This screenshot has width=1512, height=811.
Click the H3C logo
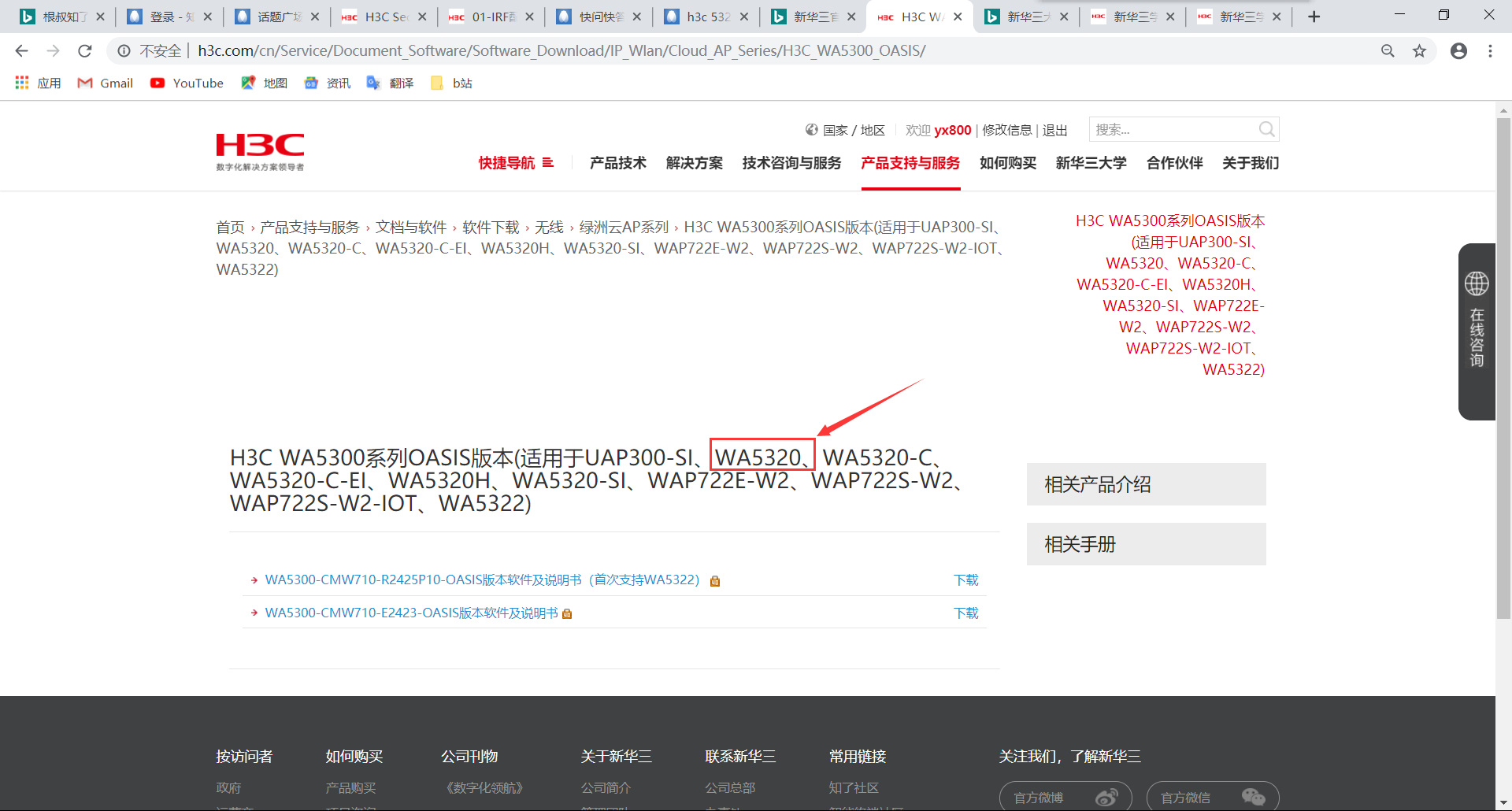point(260,151)
